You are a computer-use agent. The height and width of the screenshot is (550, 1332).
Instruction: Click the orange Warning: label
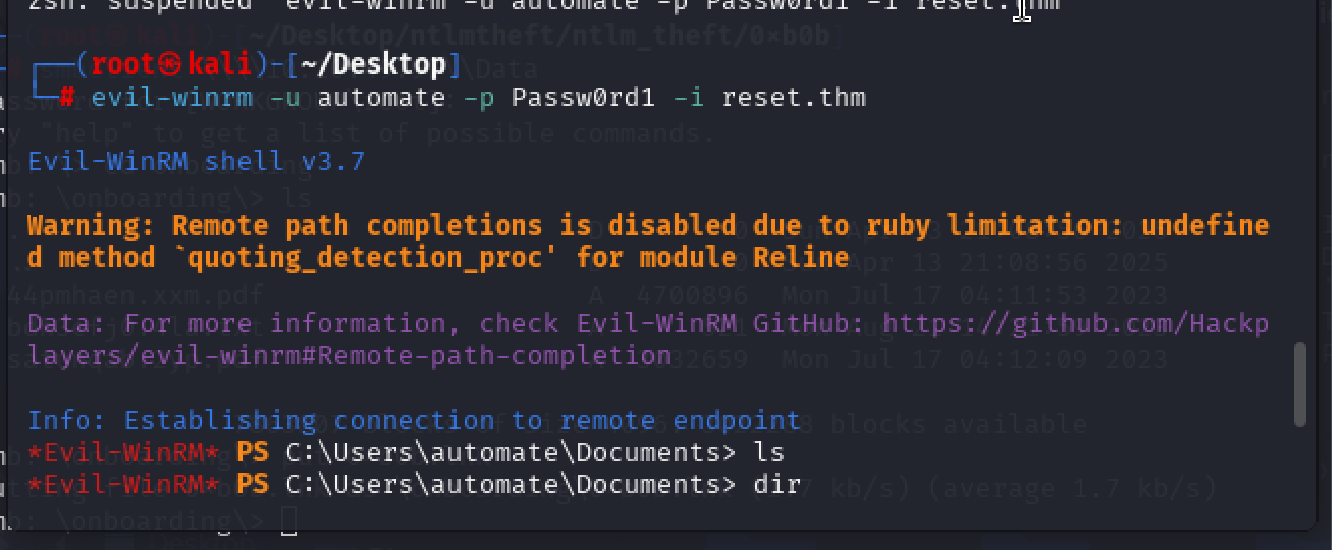(x=92, y=225)
